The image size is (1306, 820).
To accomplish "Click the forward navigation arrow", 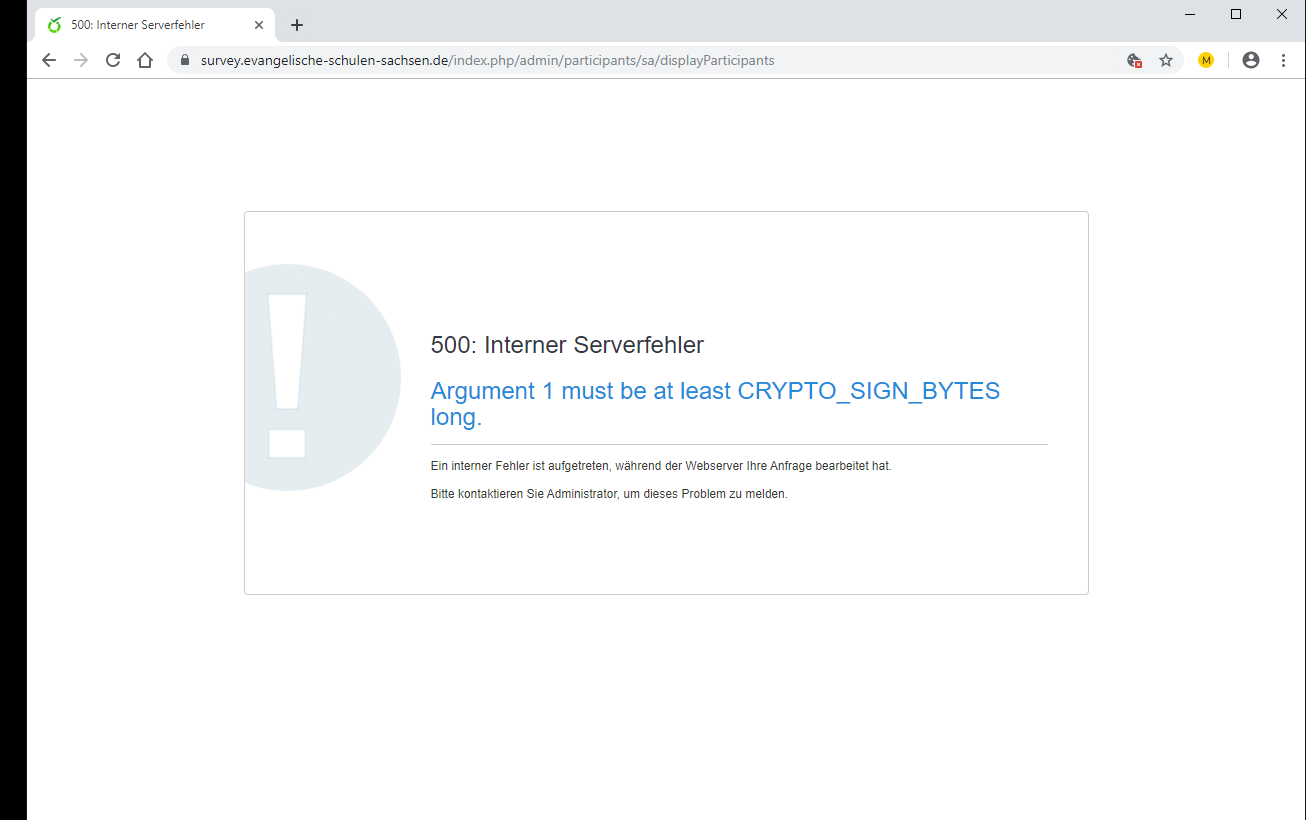I will point(81,60).
